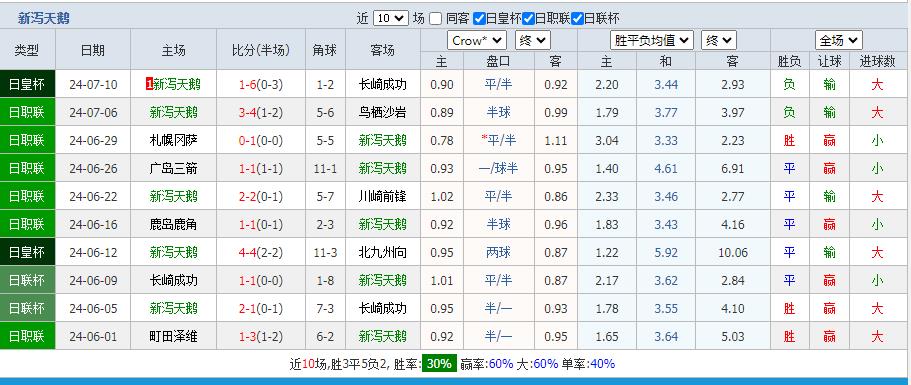Uncheck the 日职联 checkbox
Screen dimensions: 911x385
coord(528,19)
